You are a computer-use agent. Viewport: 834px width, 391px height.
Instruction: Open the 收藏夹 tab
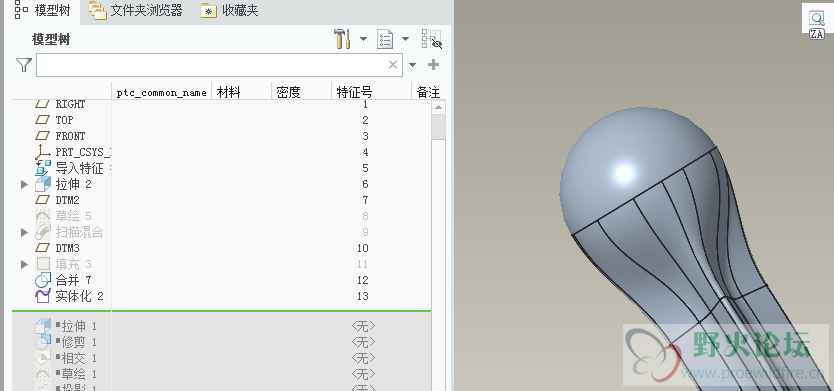230,11
